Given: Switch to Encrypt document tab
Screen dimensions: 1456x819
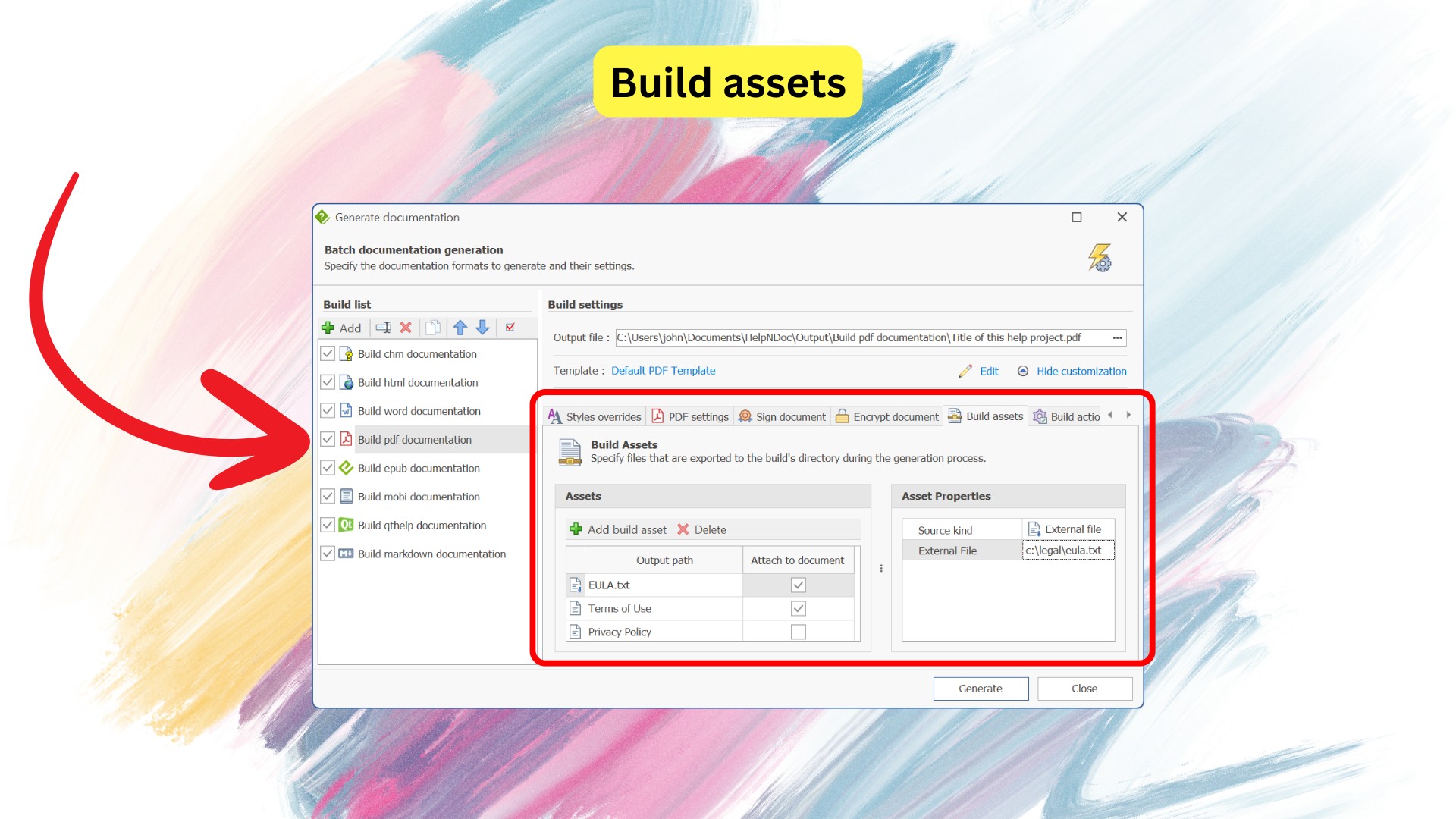Looking at the screenshot, I should (x=886, y=416).
